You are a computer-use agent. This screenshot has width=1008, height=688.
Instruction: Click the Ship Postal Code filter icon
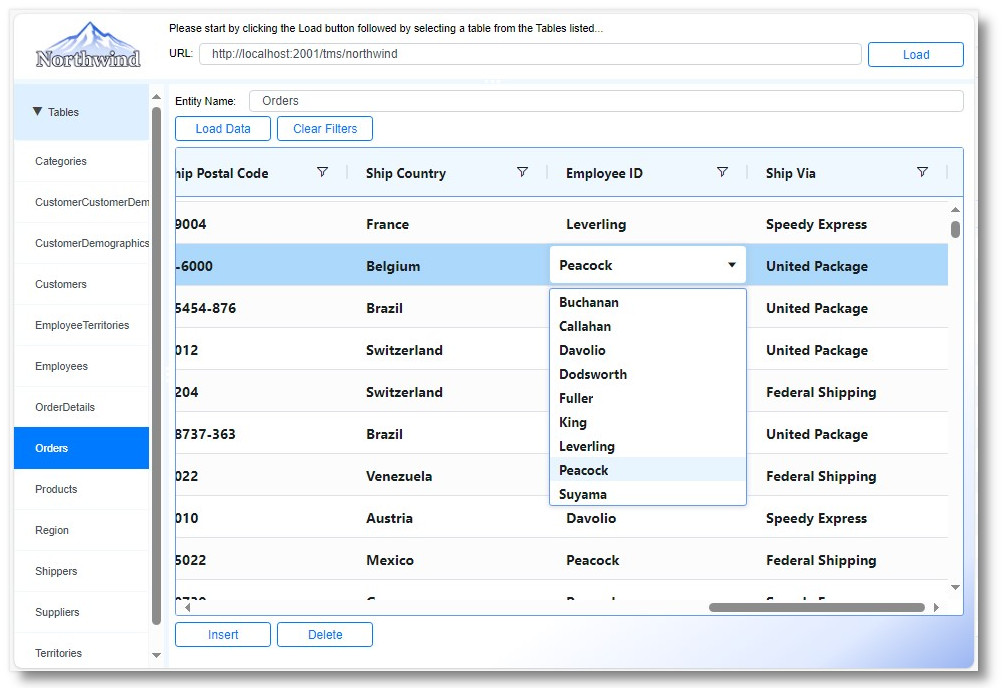[322, 172]
